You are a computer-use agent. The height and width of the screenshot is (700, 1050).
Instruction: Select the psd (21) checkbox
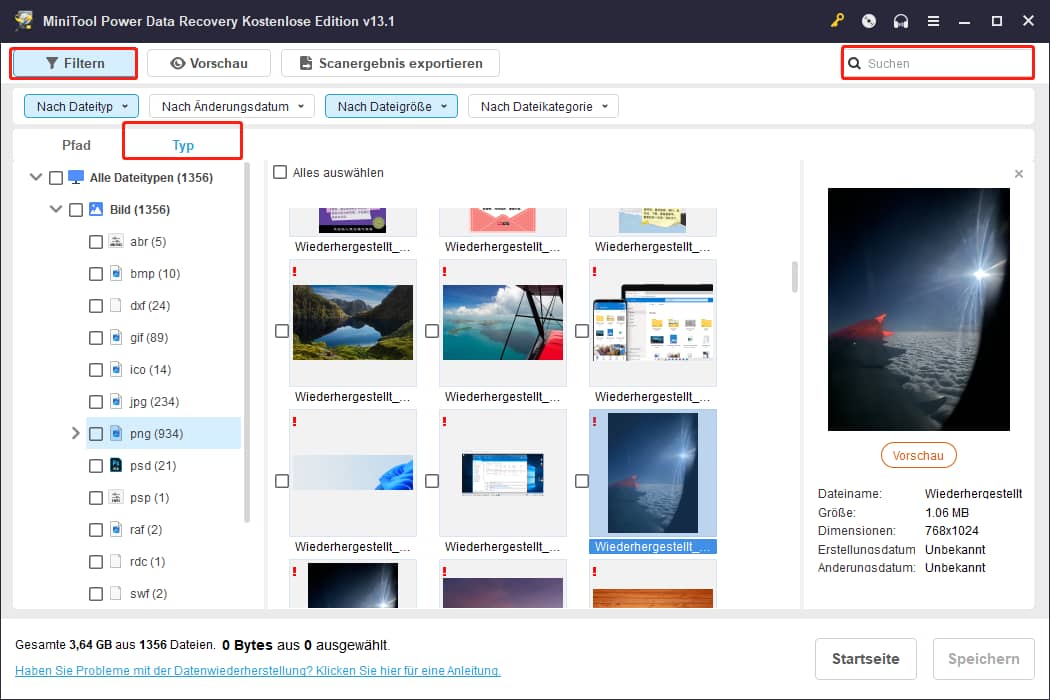(x=96, y=466)
